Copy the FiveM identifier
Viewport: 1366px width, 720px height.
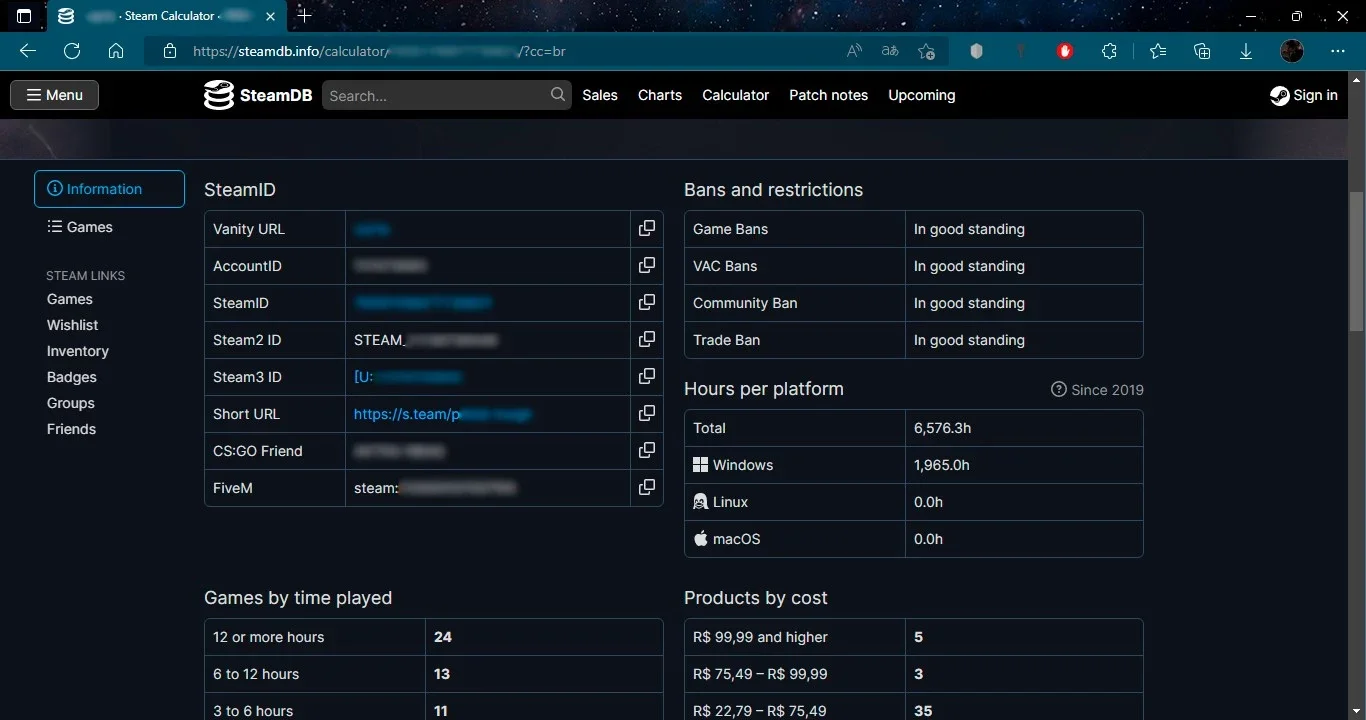point(647,488)
